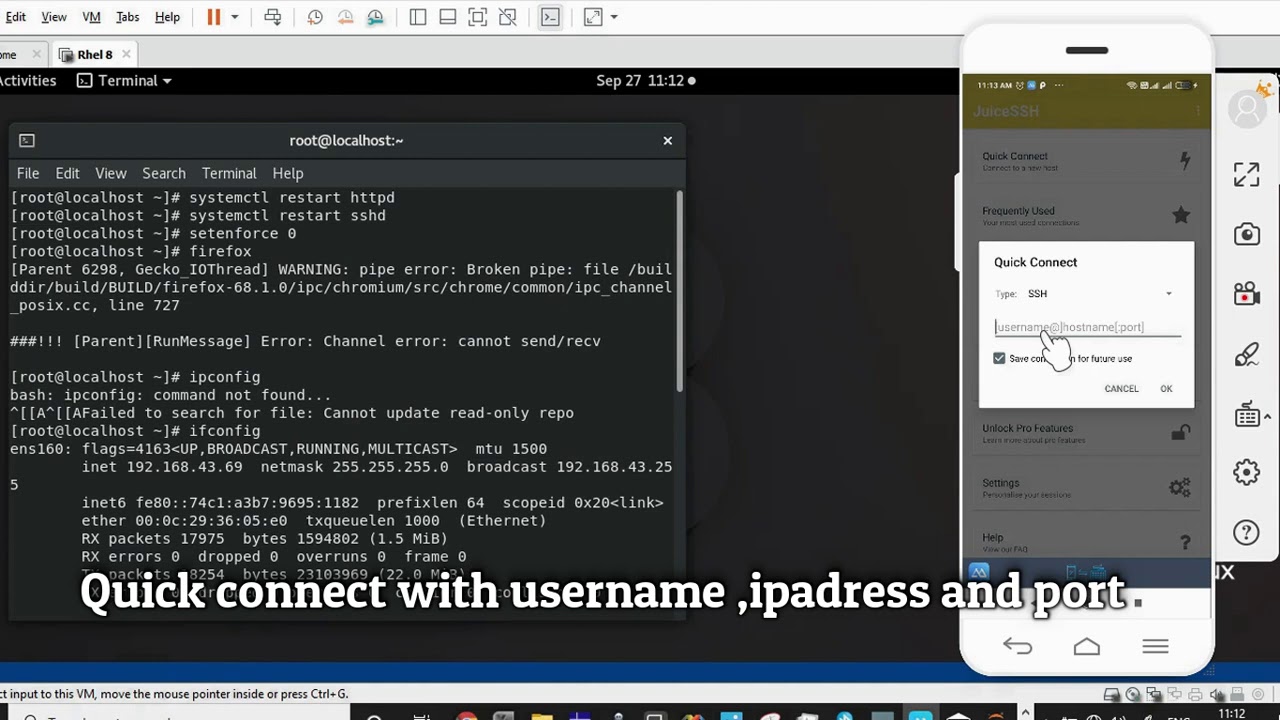Viewport: 1280px width, 720px height.
Task: Open the terminal's Edit menu
Action: click(x=67, y=173)
